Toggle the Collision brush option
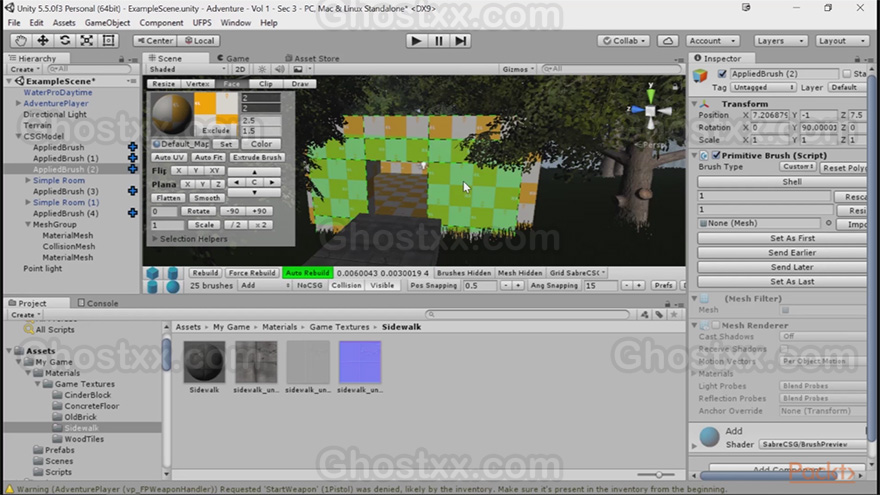The width and height of the screenshot is (880, 495). tap(346, 286)
